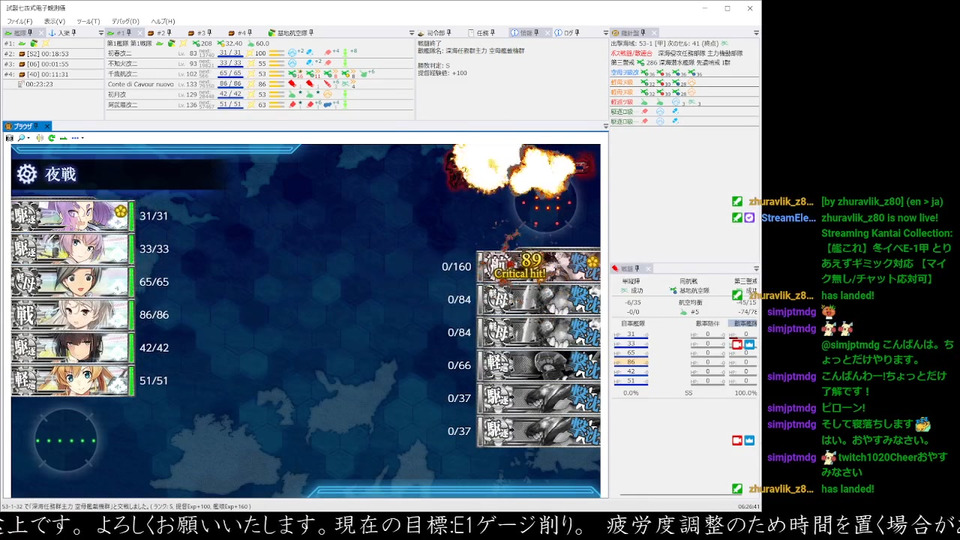960x540 pixels.
Task: Click the friendly formation radar circle
Action: pos(66,440)
